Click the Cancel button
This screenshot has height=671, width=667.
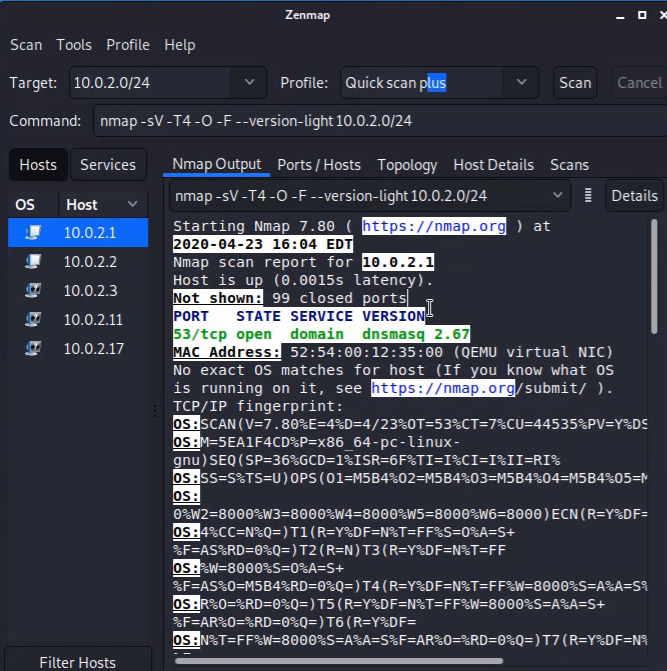point(639,83)
